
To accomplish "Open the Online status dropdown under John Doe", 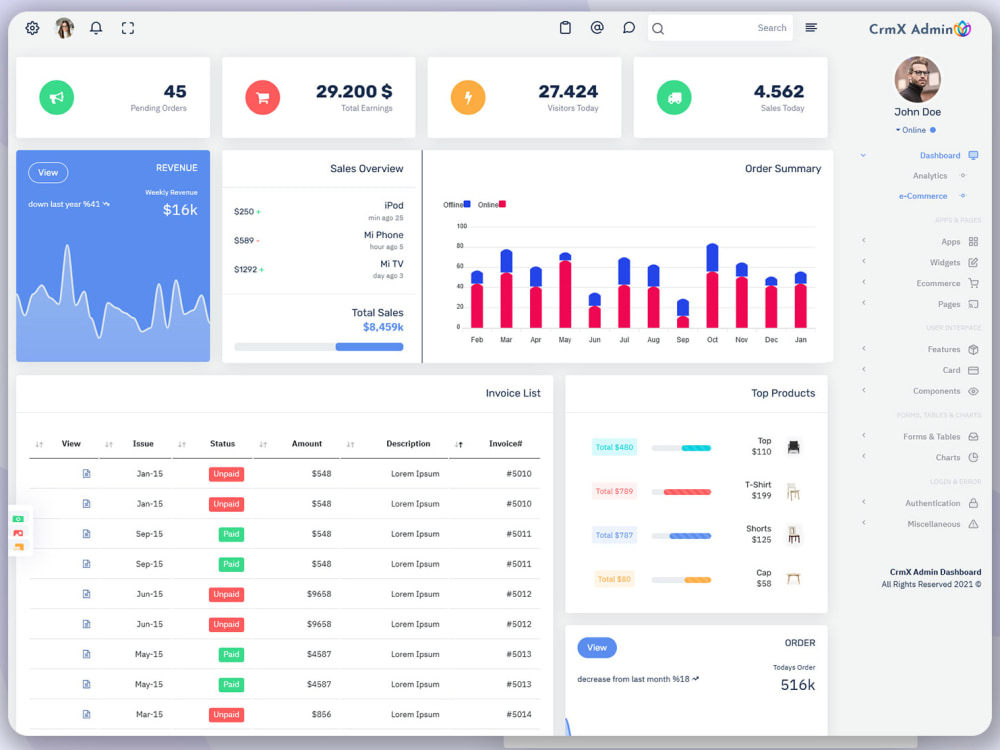I will 916,129.
